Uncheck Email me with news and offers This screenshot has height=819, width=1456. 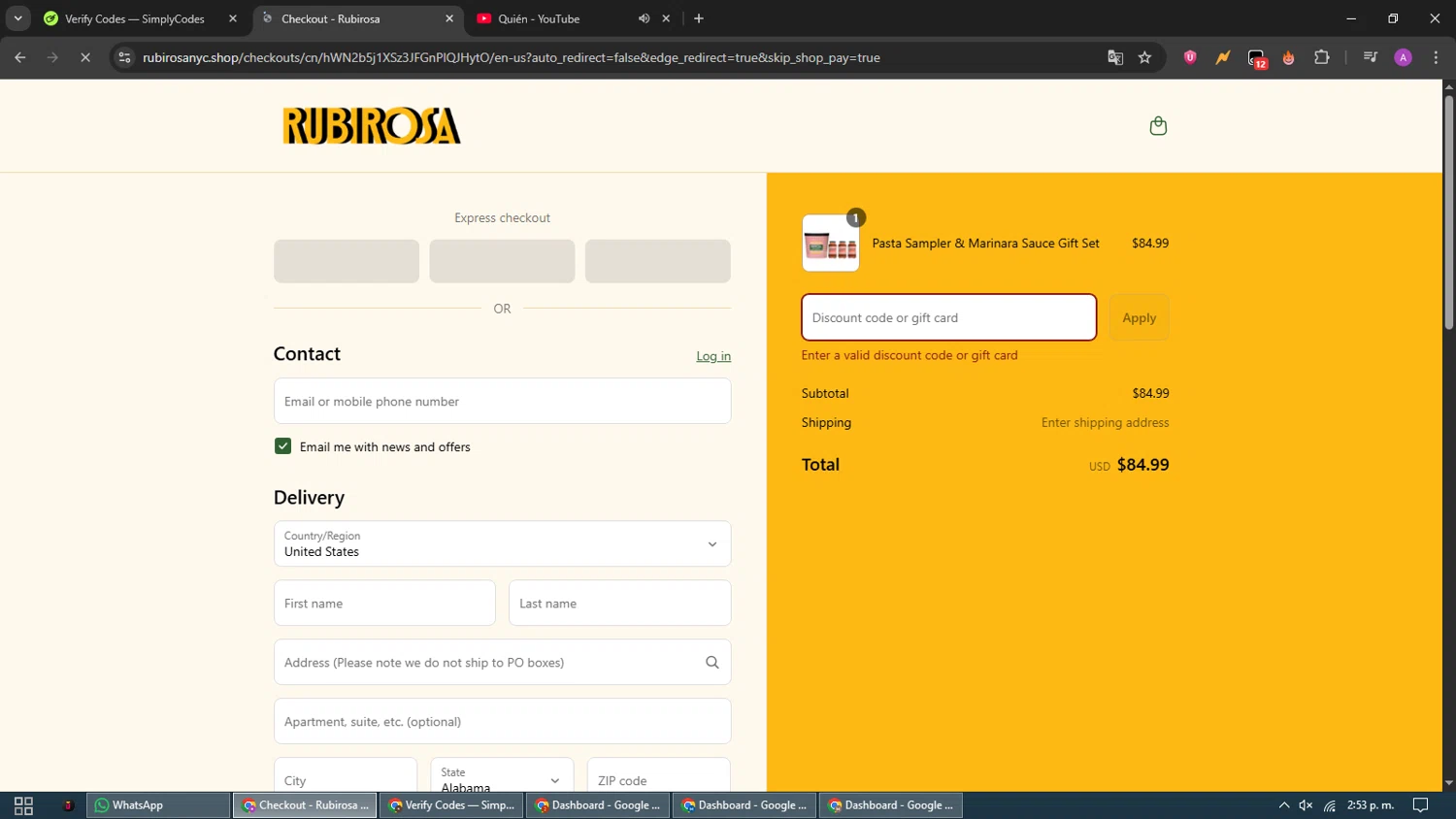click(x=282, y=446)
